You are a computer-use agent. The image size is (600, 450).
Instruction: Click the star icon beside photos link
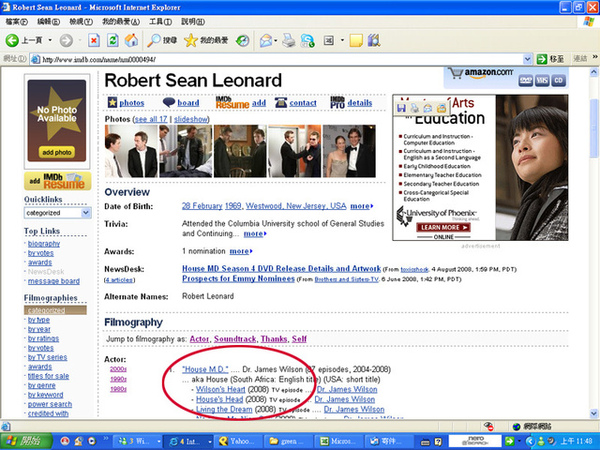(112, 102)
